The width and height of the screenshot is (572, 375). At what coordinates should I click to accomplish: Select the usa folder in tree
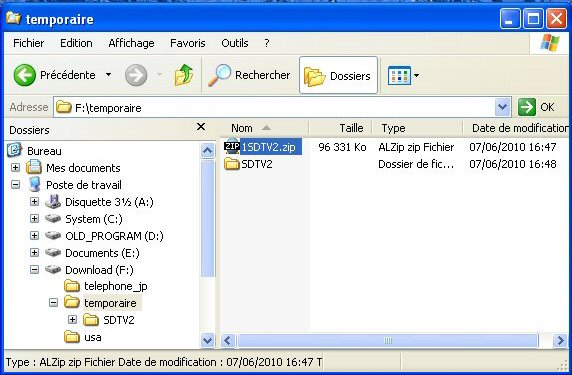(93, 337)
